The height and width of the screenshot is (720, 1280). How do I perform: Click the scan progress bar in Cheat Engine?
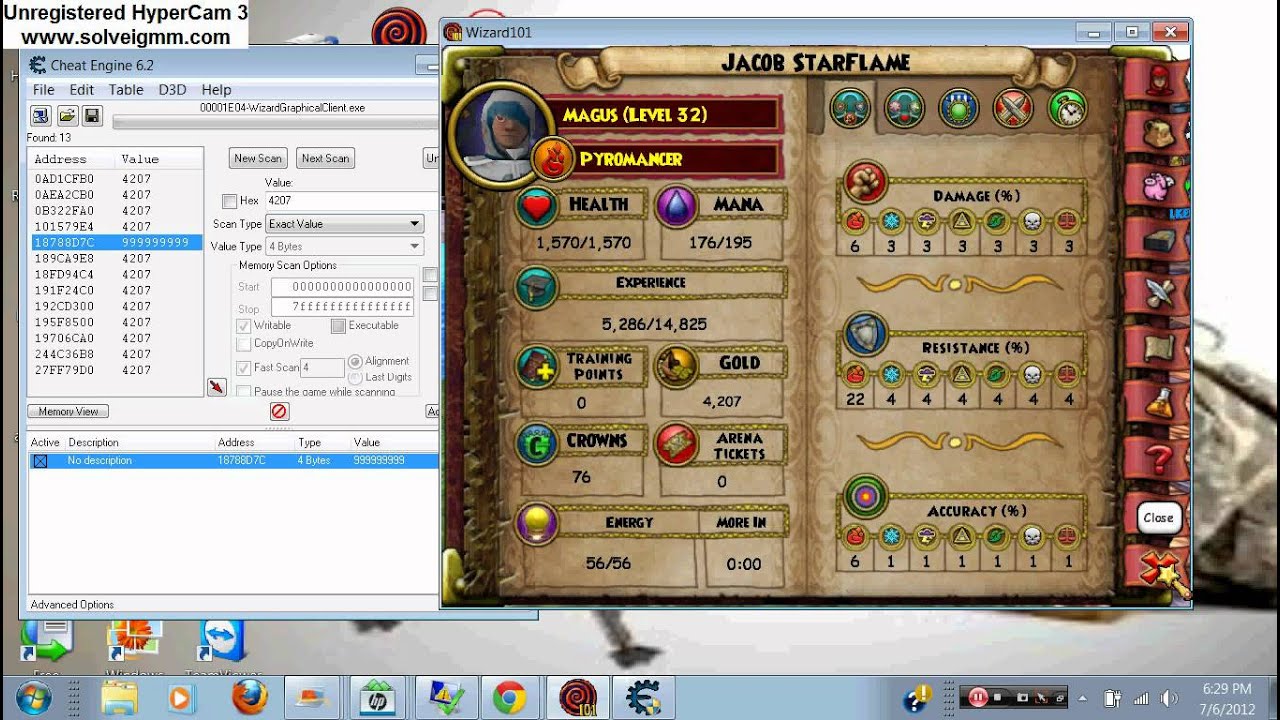click(x=275, y=122)
